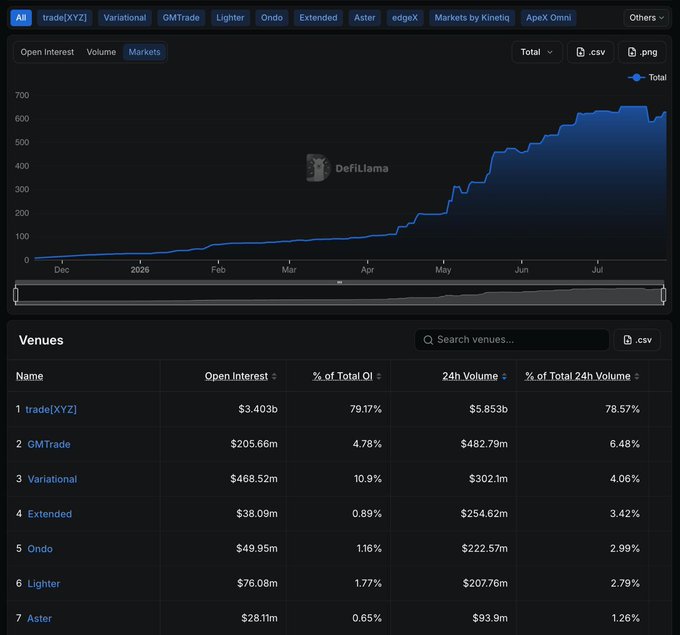Open Ondo venue link in table
Viewport: 680px width, 635px height.
pos(40,549)
